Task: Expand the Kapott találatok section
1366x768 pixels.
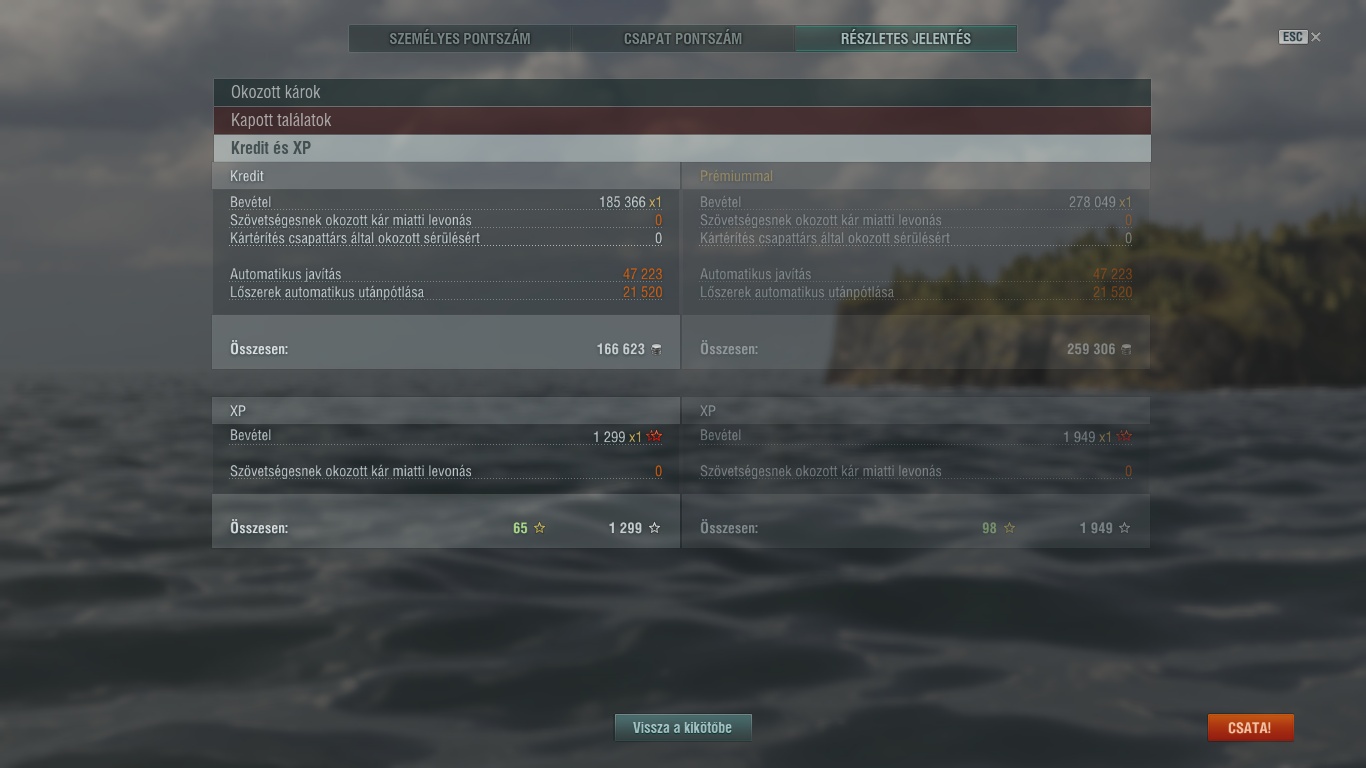Action: pos(681,120)
